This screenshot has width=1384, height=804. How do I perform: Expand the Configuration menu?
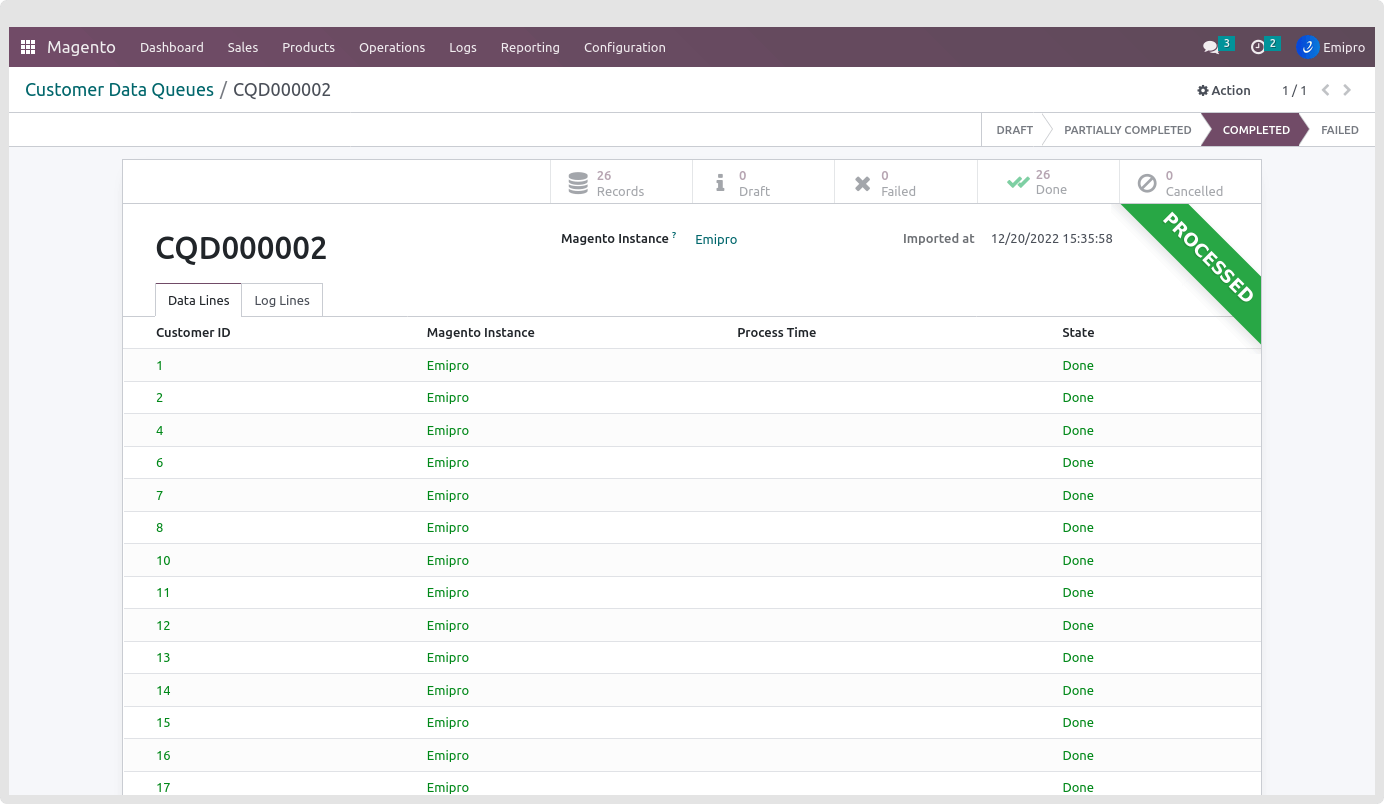click(624, 47)
